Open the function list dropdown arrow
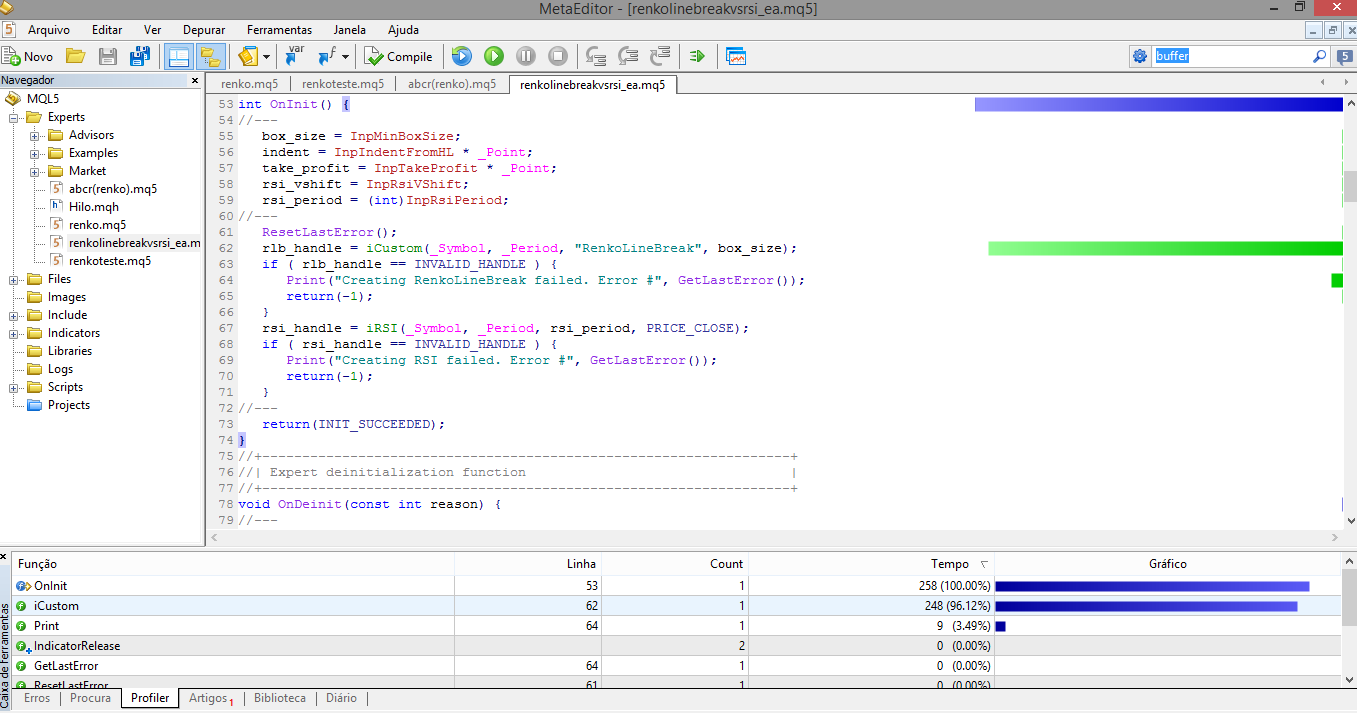Screen dimensions: 1357x713 346,57
